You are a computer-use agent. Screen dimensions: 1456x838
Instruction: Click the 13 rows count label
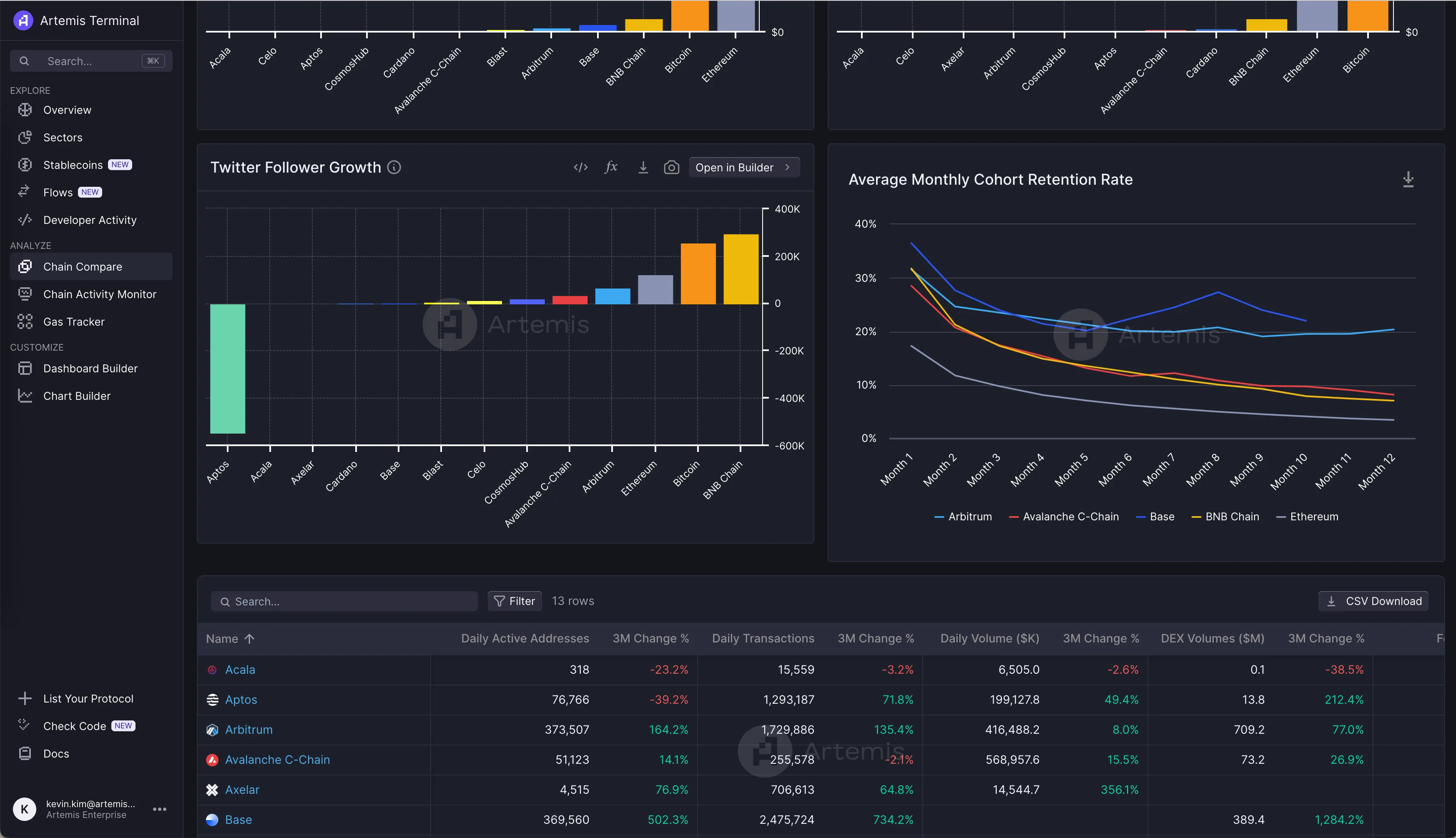click(x=572, y=602)
